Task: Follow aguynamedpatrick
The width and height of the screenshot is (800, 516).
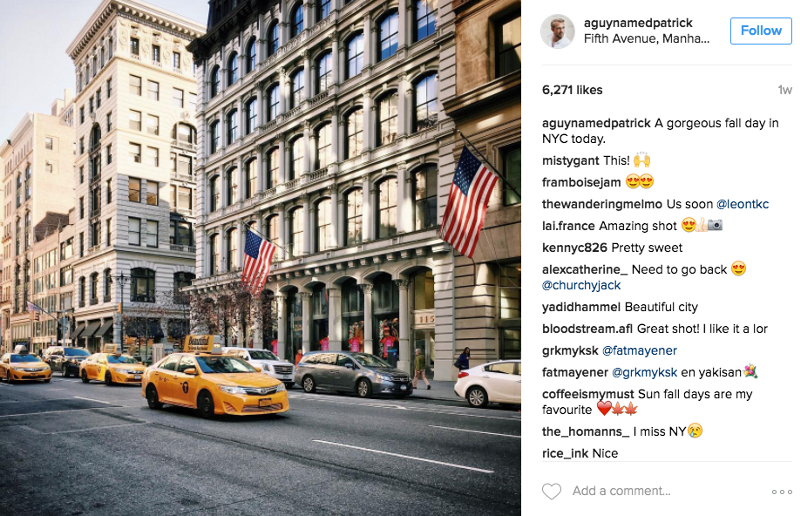Action: point(760,31)
